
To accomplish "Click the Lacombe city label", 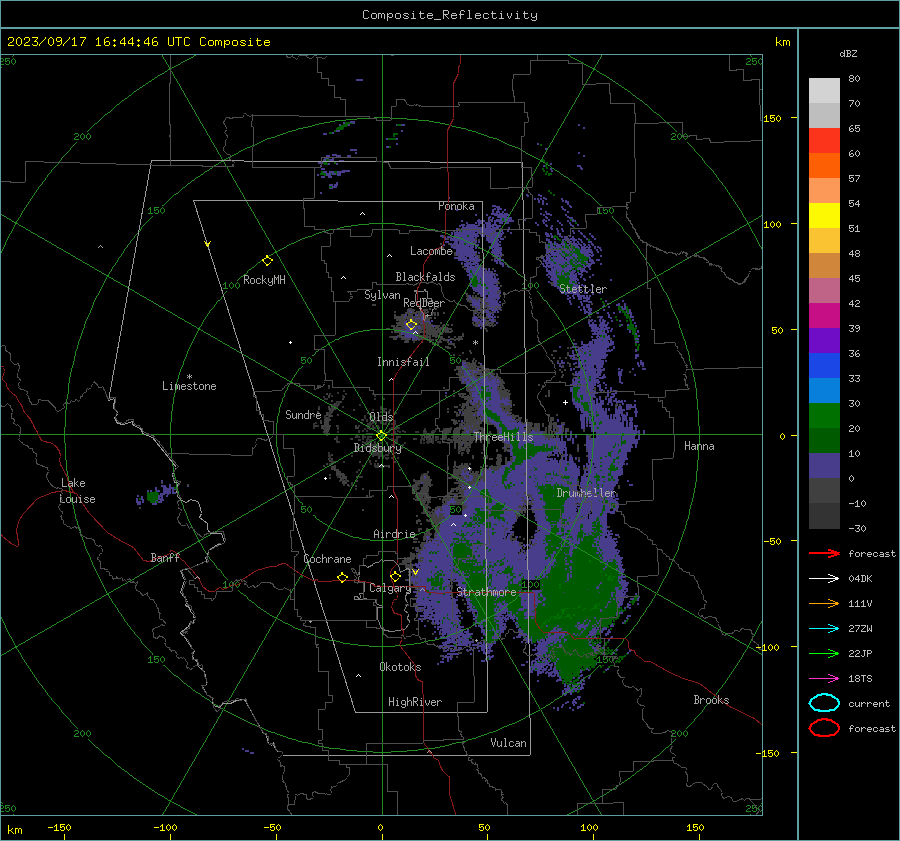I will pyautogui.click(x=431, y=251).
